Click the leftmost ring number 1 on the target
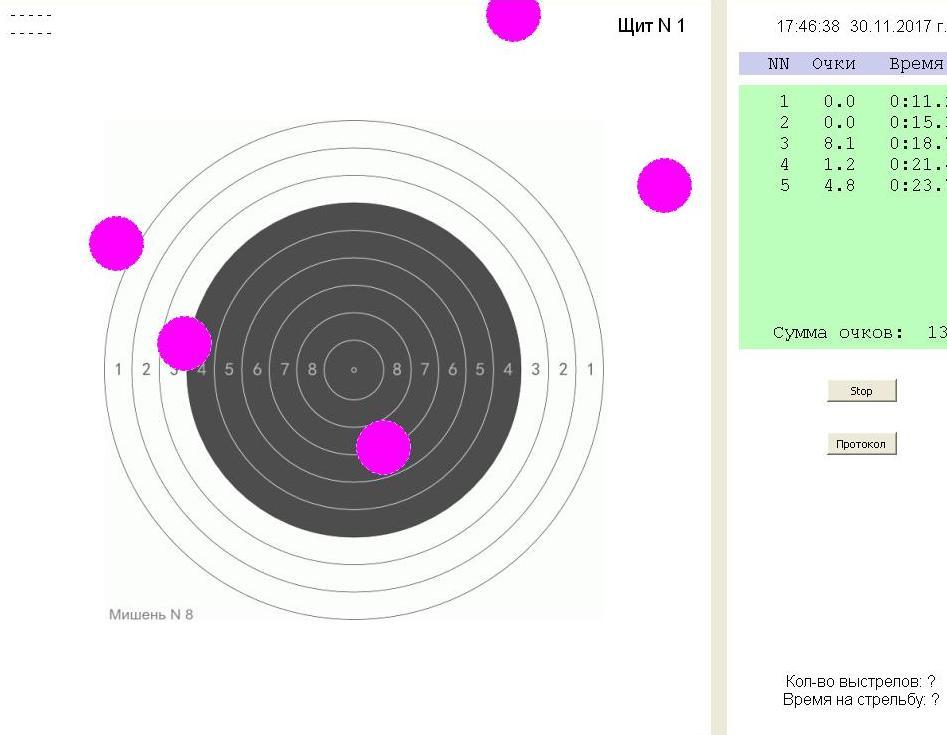This screenshot has width=947, height=735. click(x=118, y=370)
